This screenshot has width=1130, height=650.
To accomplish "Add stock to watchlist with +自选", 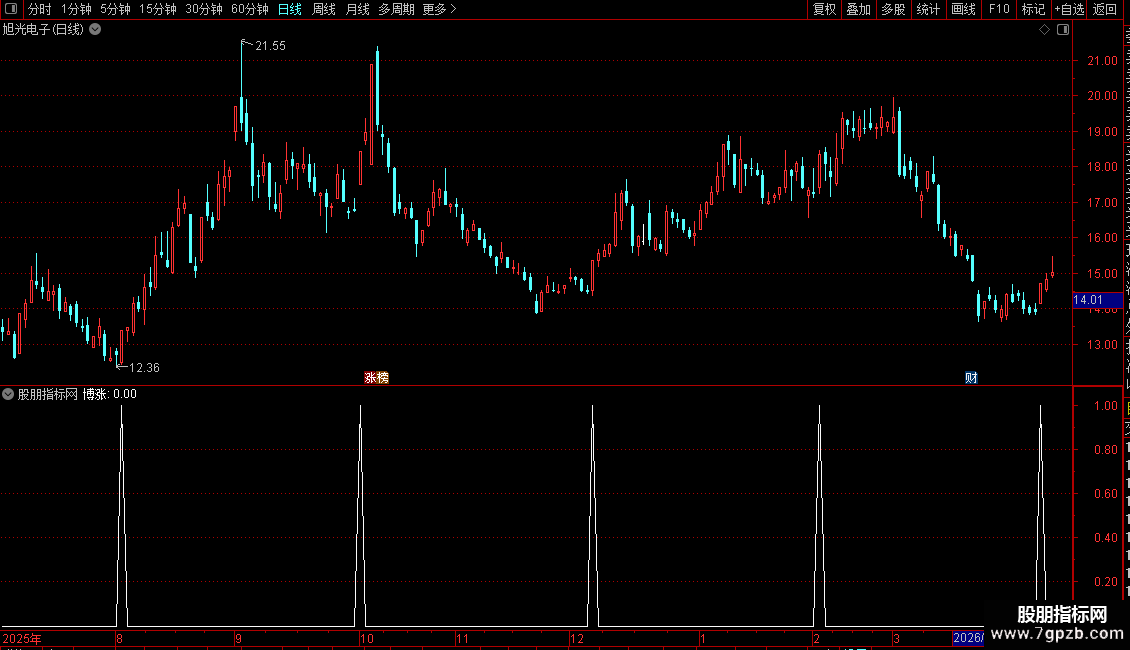I will [1069, 9].
